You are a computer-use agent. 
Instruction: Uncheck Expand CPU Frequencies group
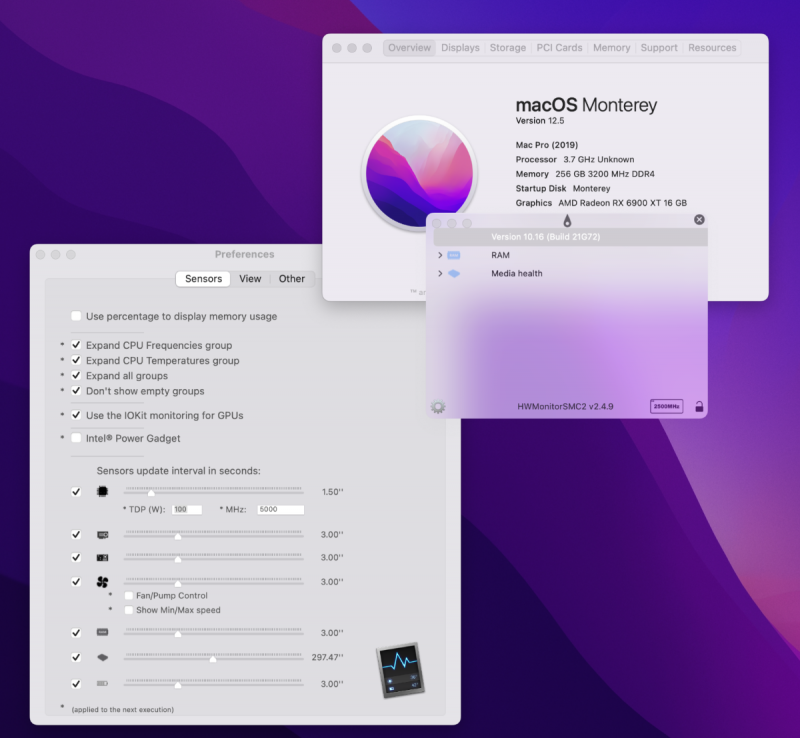(76, 345)
